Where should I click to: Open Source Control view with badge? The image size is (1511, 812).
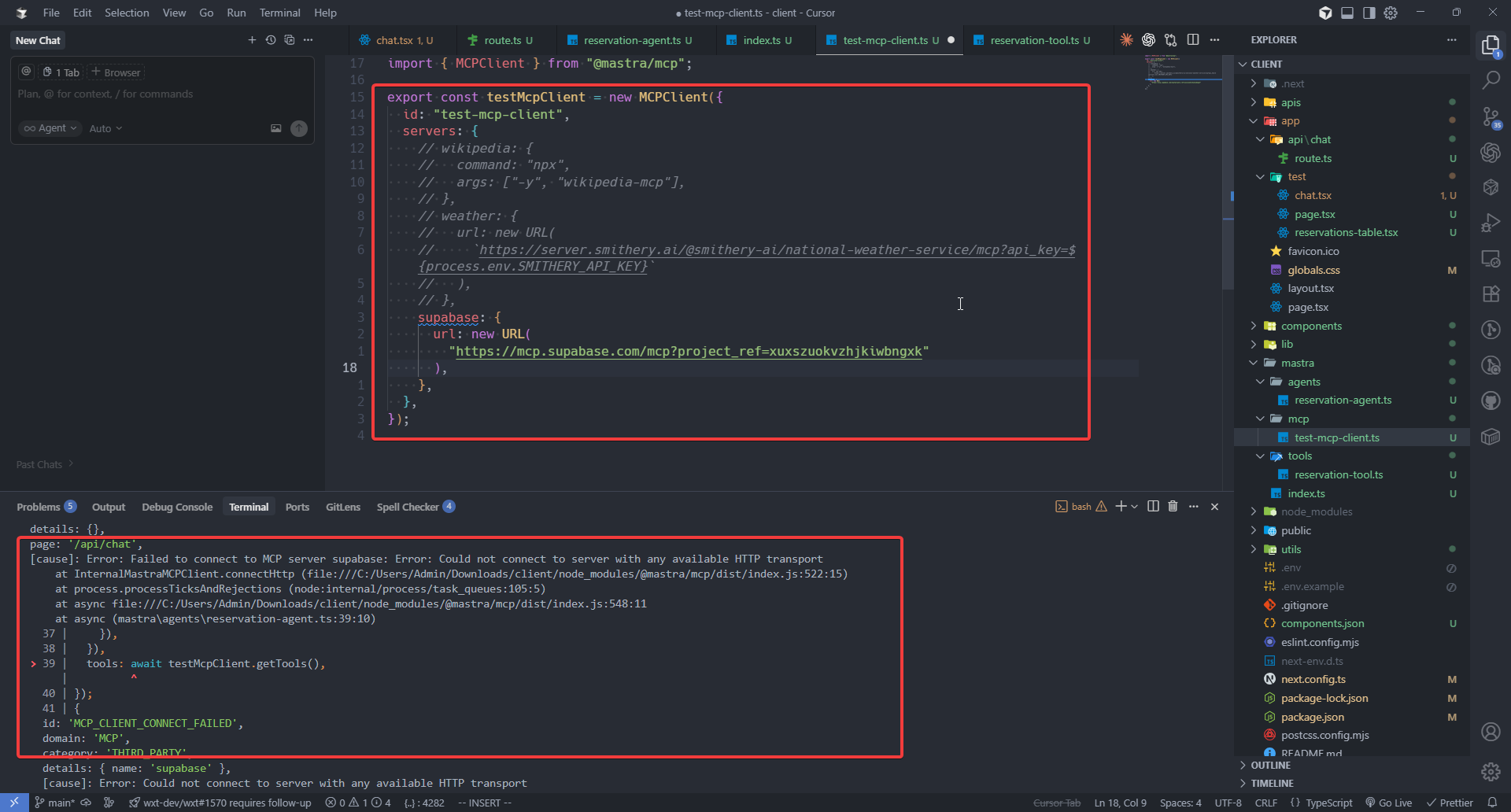coord(1491,117)
